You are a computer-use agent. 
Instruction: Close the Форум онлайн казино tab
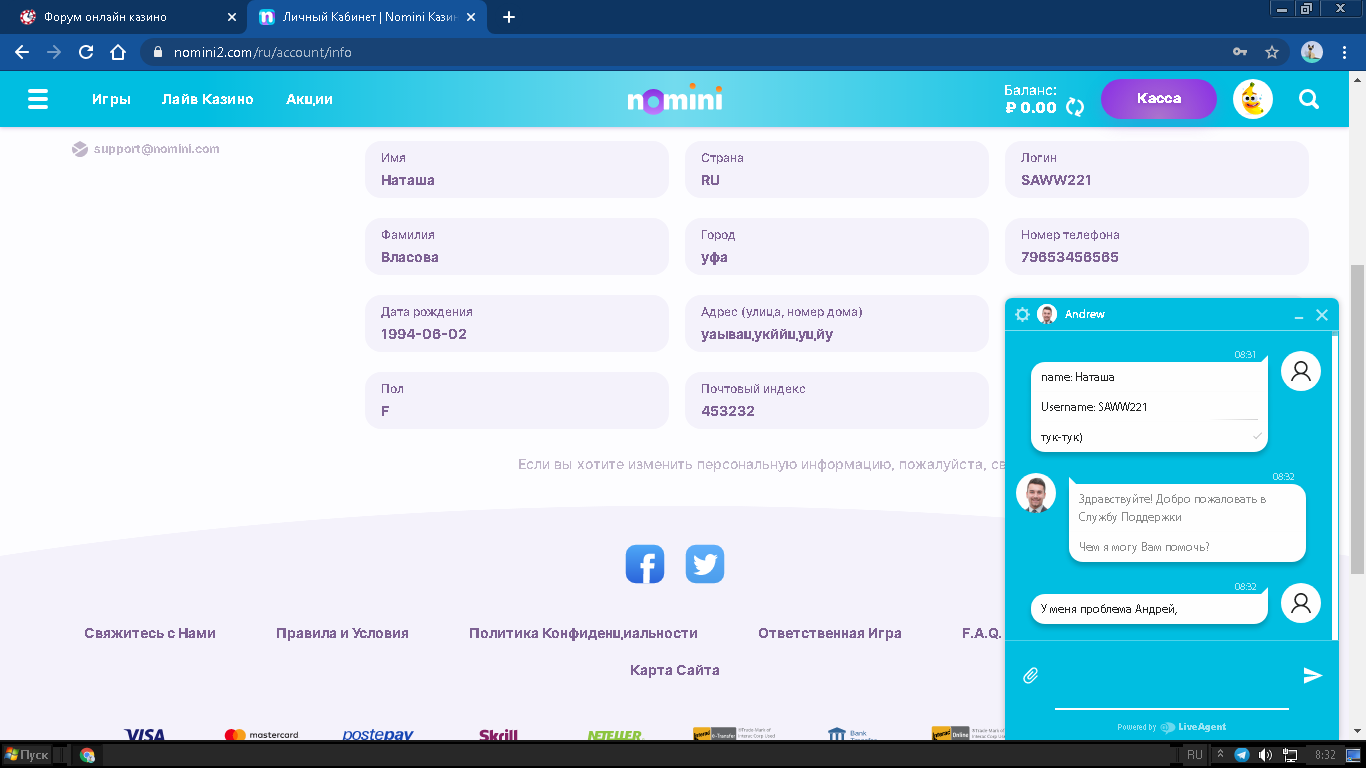click(232, 17)
